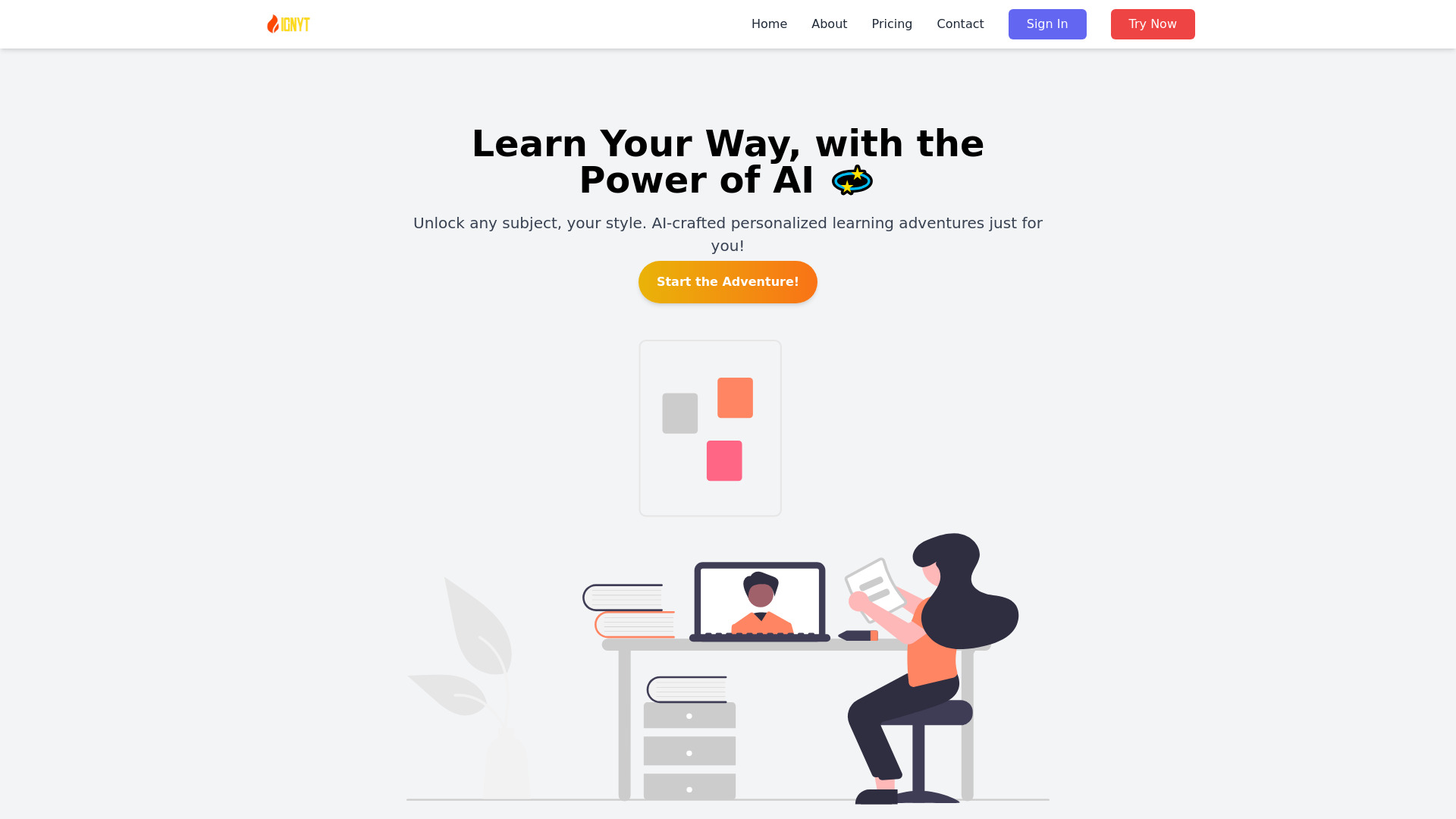Click the AI star sparkle emoji icon
The width and height of the screenshot is (1456, 819).
[851, 180]
